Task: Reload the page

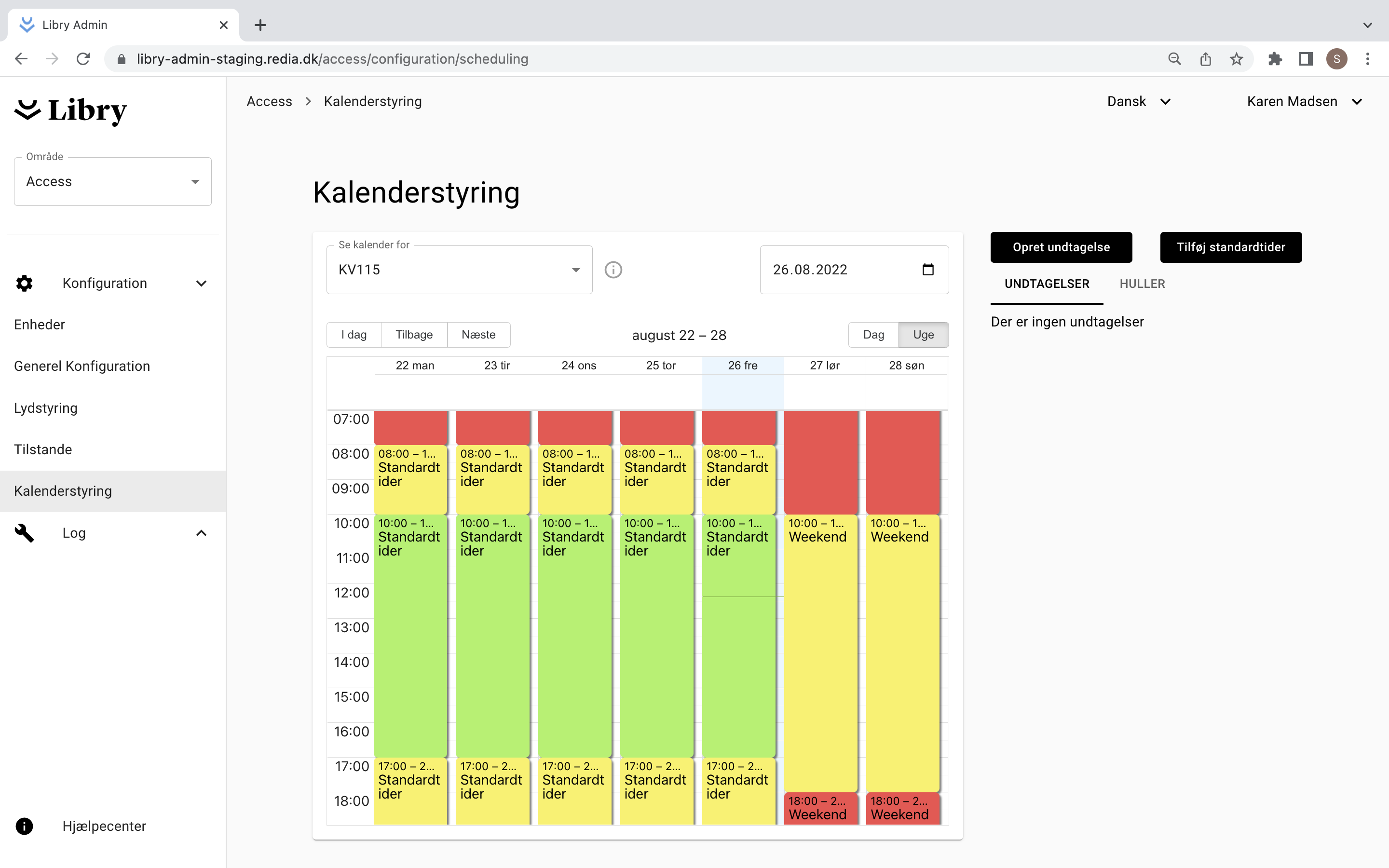Action: 83,59
